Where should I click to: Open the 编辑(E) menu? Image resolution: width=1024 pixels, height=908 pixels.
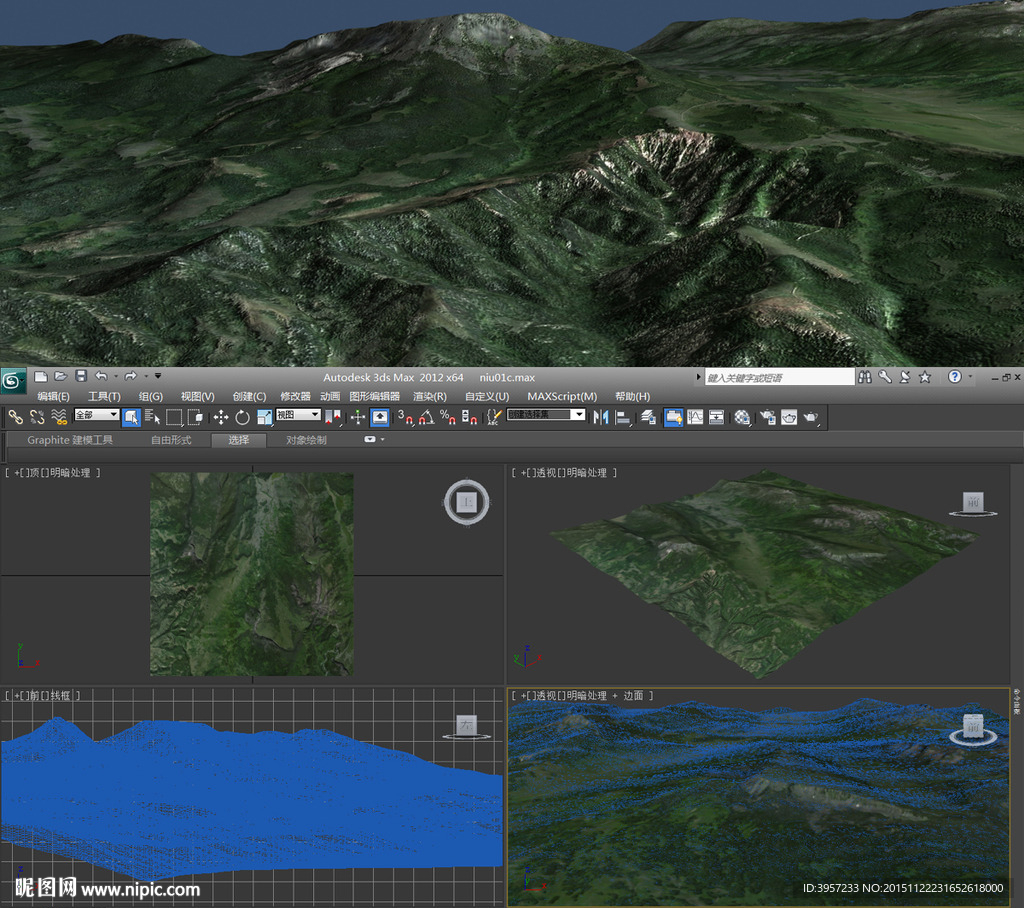coord(54,397)
